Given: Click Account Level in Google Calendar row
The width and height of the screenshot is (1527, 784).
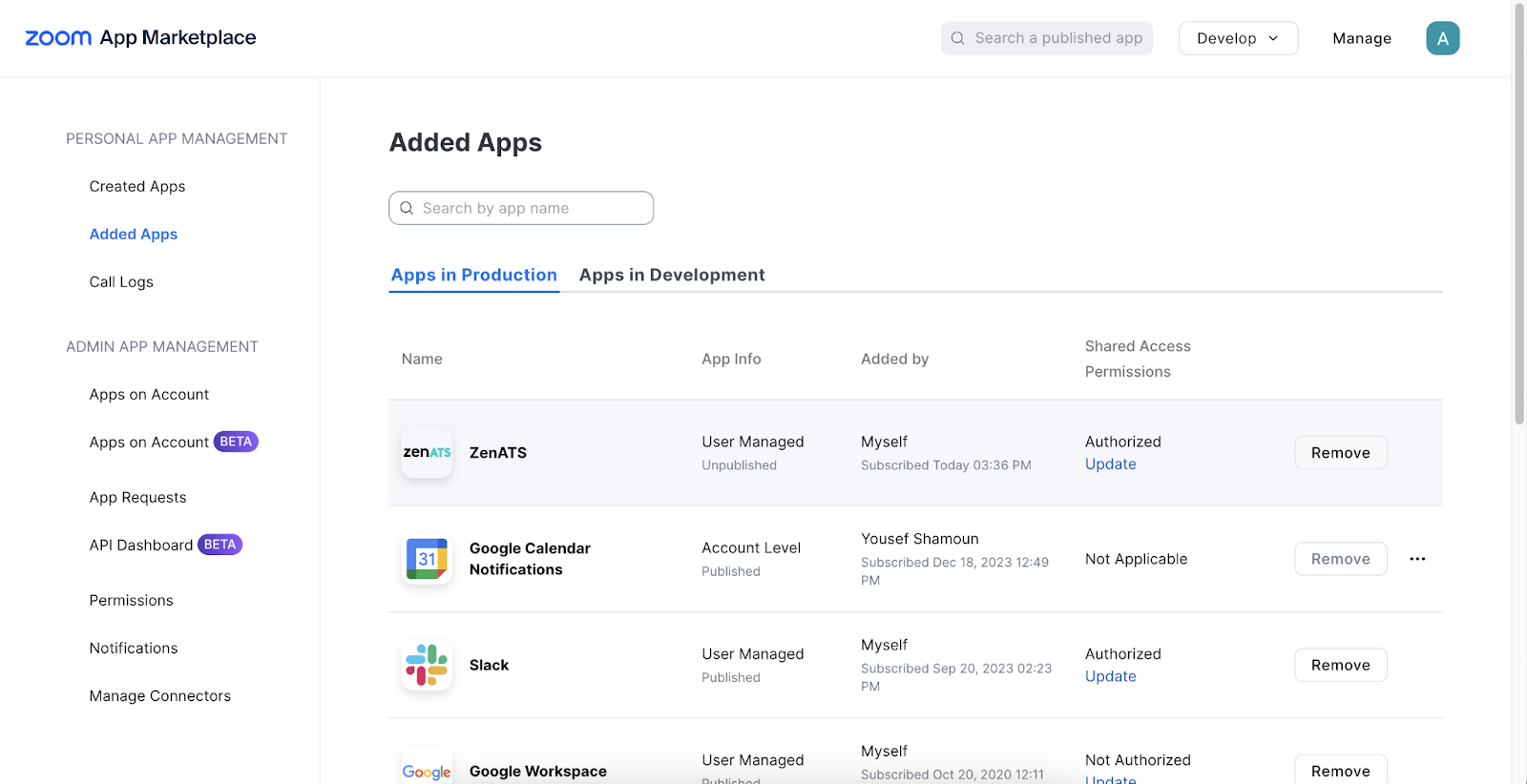Looking at the screenshot, I should point(751,547).
